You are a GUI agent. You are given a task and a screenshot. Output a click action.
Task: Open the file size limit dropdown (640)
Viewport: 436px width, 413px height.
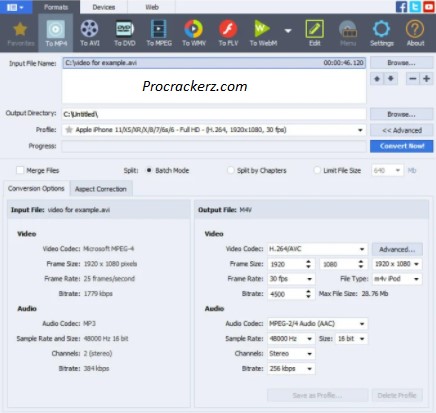coord(387,171)
